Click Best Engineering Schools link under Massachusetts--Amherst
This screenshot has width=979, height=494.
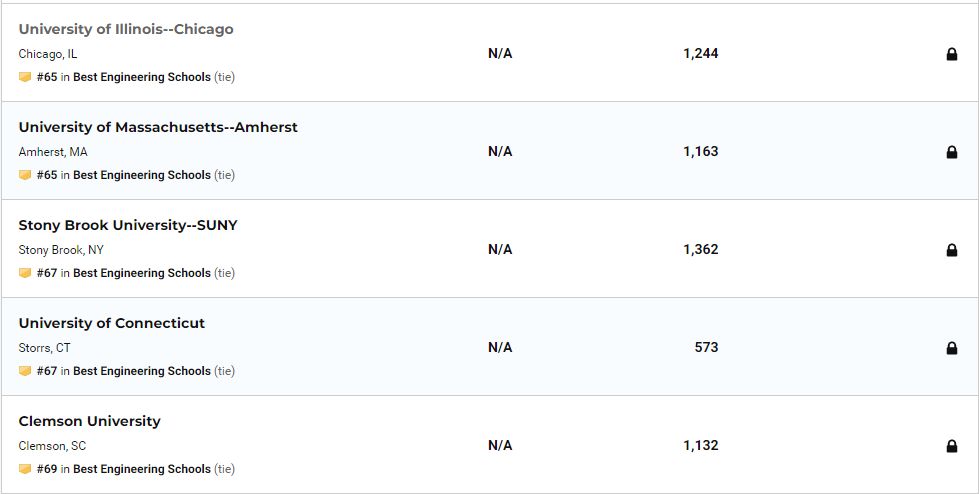click(x=142, y=175)
